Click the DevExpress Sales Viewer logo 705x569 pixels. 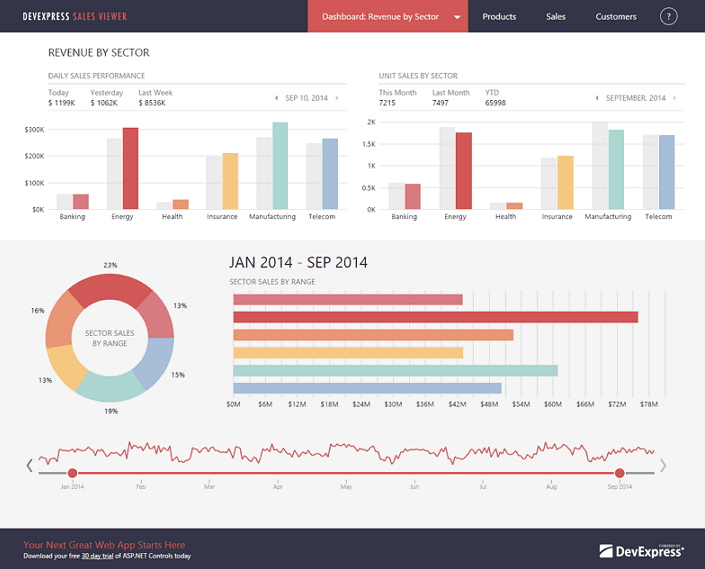point(75,17)
